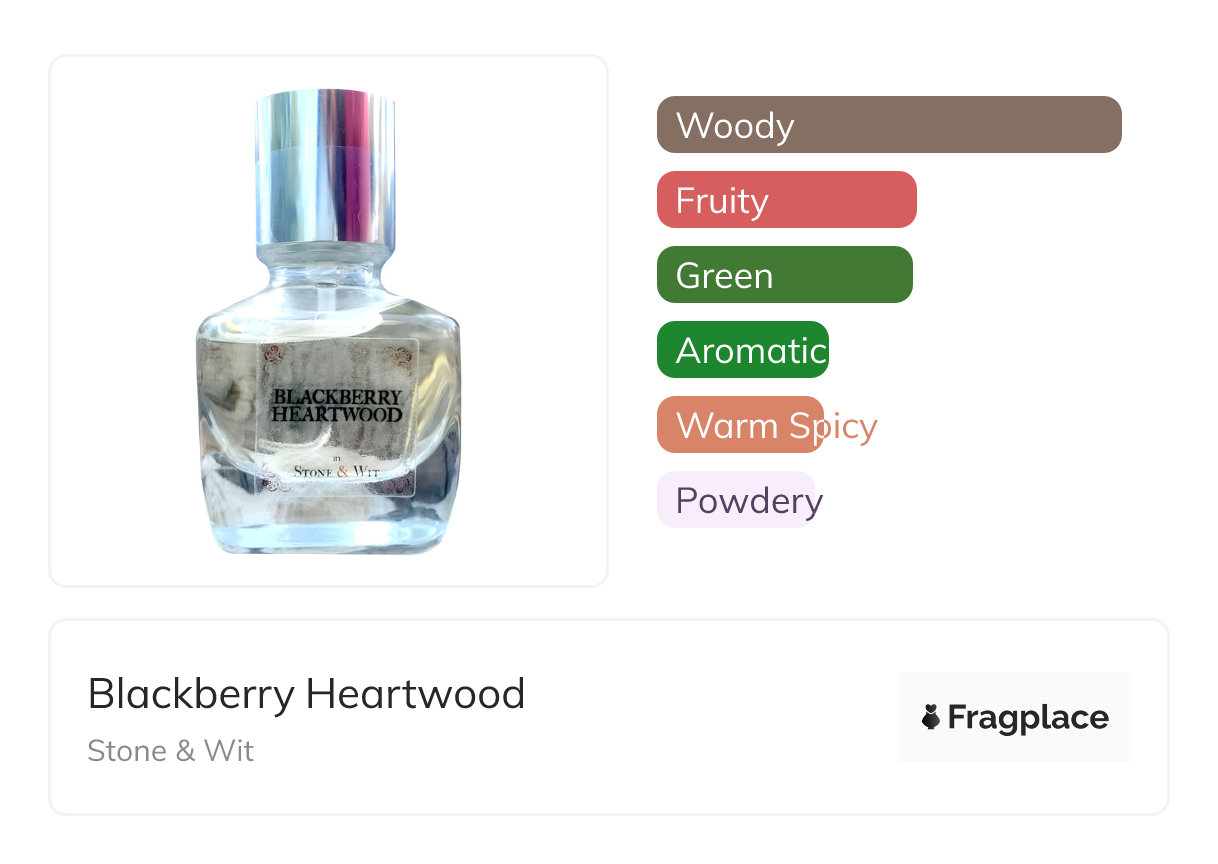Pick the Aromatic accord bar
Screen dimensions: 1218x864
pos(743,350)
